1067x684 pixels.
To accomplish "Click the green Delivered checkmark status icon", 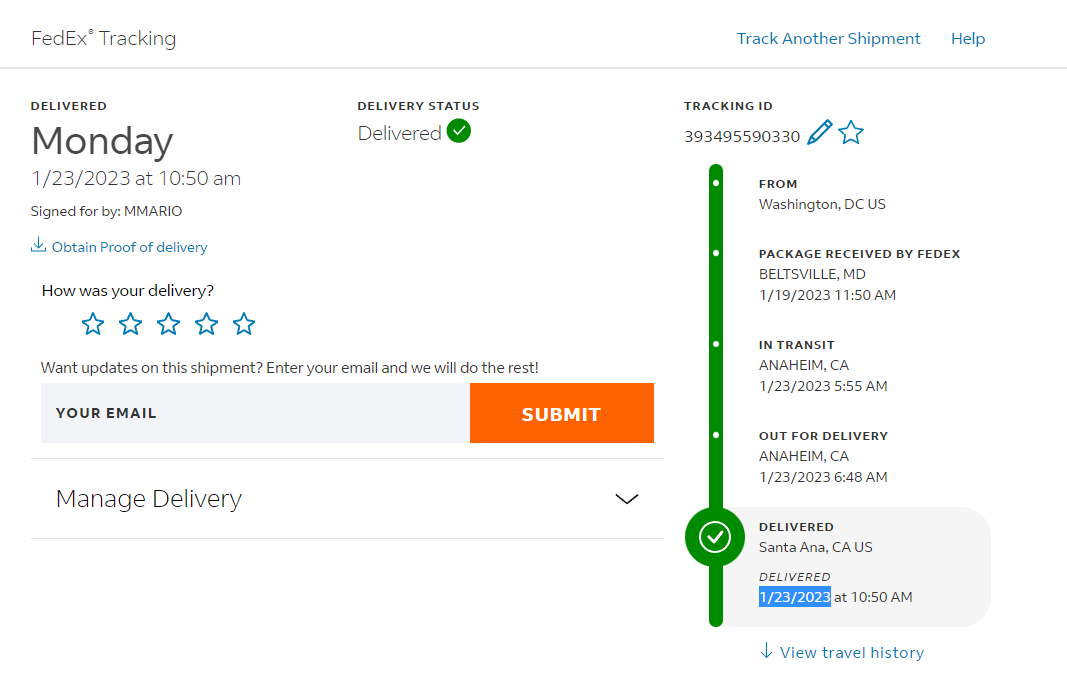I will (459, 131).
